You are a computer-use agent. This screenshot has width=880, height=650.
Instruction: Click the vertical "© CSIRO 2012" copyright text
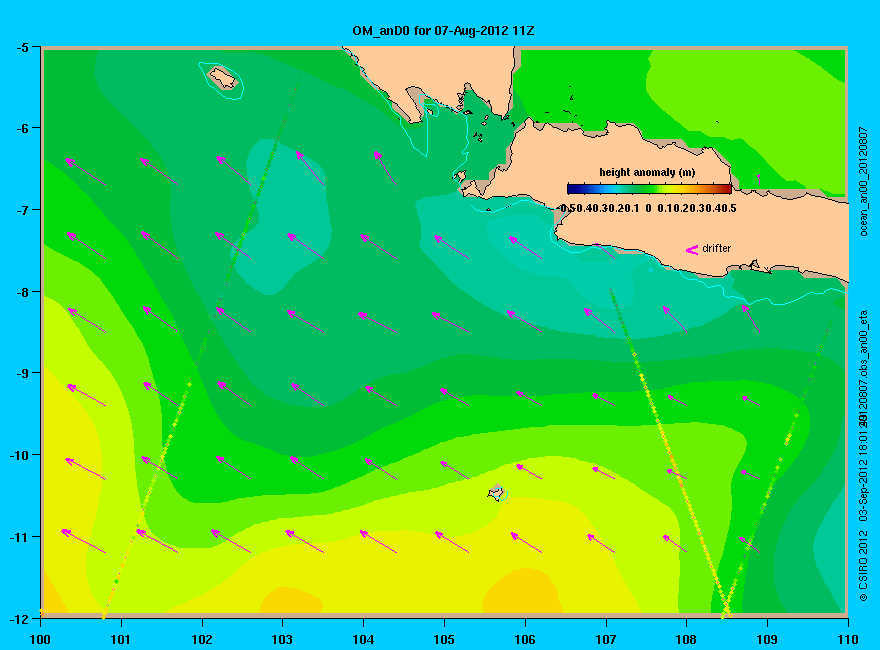[864, 567]
